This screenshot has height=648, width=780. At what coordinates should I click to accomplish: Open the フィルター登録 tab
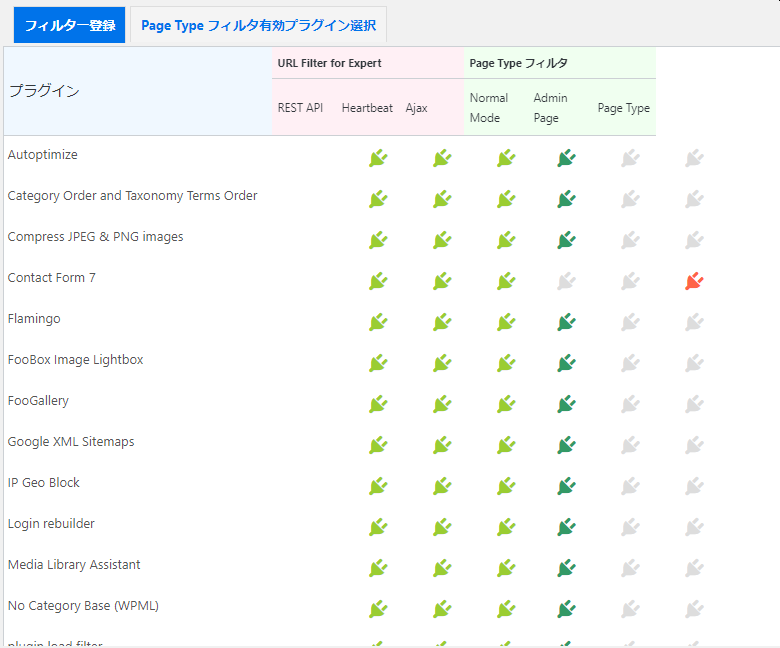pos(69,25)
